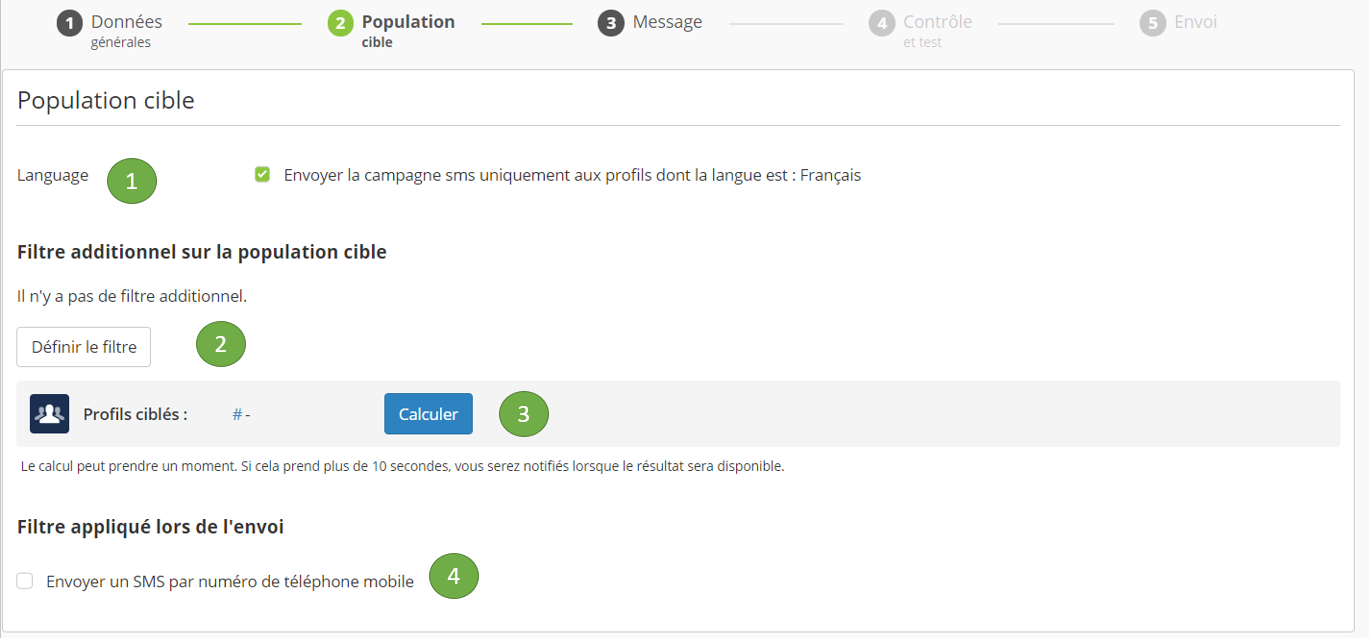Click the targeted profiles count value
Image resolution: width=1369 pixels, height=638 pixels.
(241, 414)
